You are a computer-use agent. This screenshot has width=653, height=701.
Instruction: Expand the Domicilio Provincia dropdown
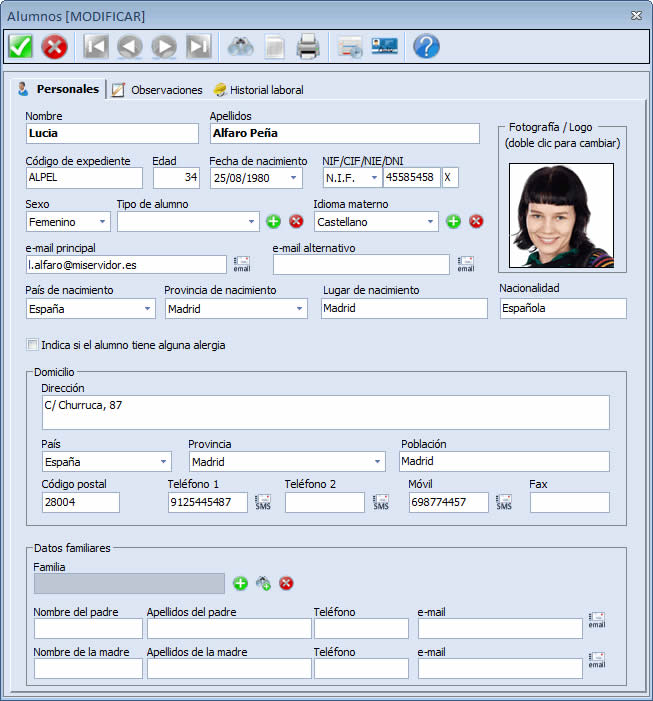click(378, 462)
